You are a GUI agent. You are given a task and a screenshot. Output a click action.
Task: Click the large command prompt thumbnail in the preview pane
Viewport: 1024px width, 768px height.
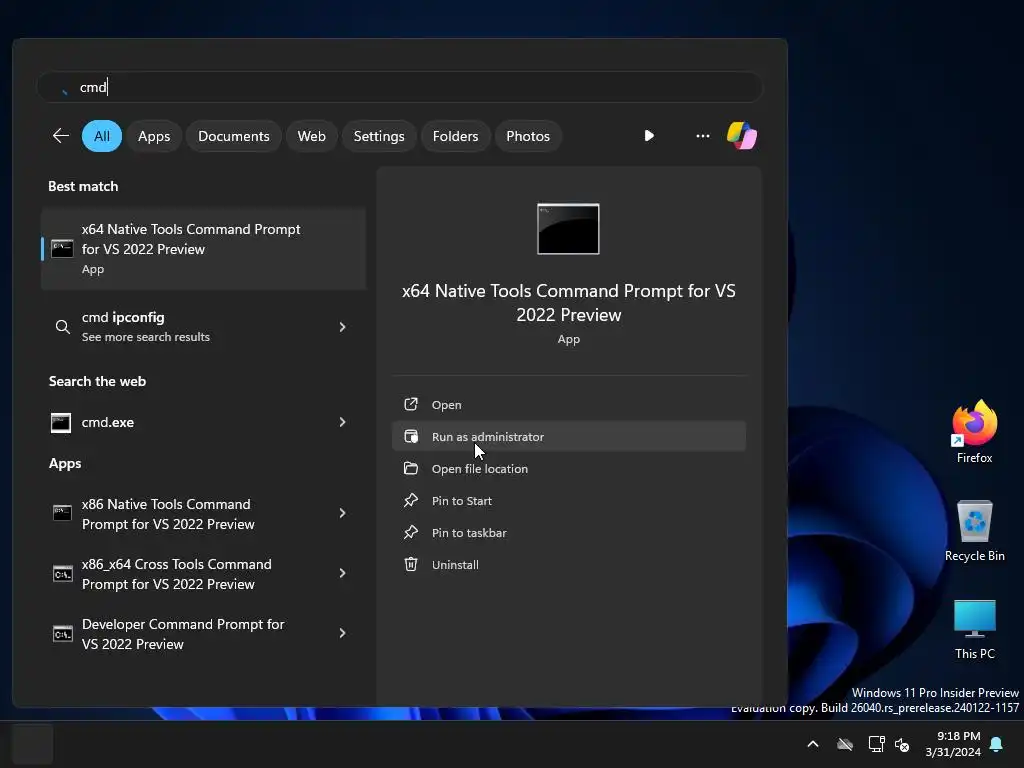(568, 229)
